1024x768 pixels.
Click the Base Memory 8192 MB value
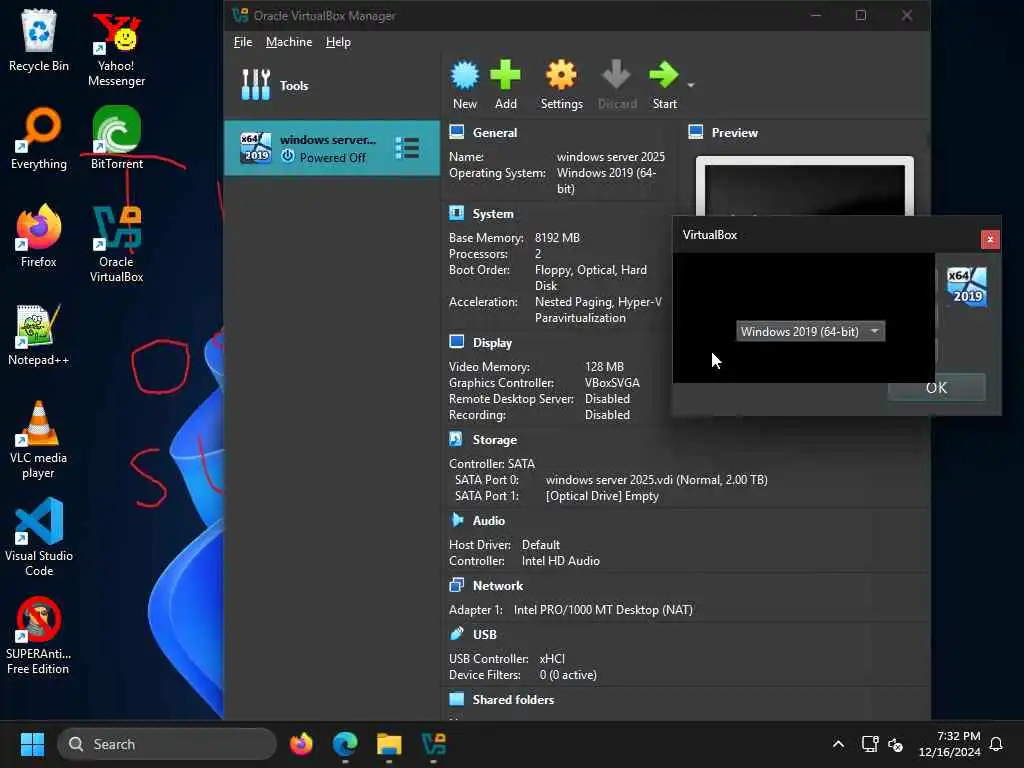pyautogui.click(x=557, y=238)
